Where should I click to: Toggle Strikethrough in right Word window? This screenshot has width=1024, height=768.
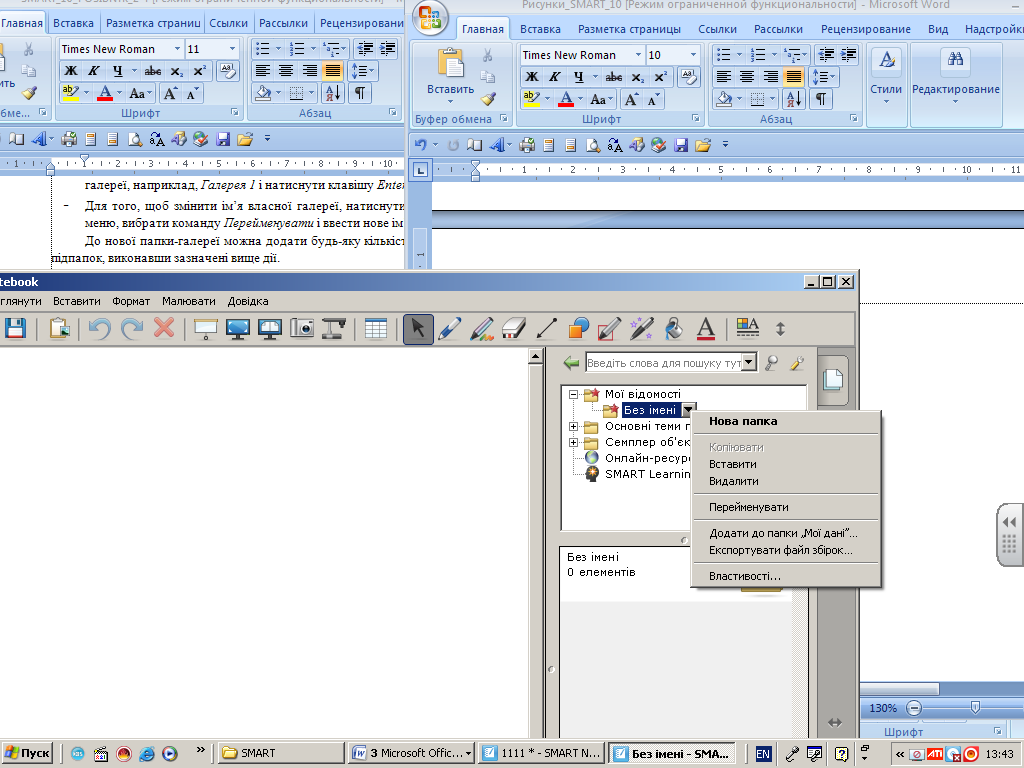coord(614,77)
